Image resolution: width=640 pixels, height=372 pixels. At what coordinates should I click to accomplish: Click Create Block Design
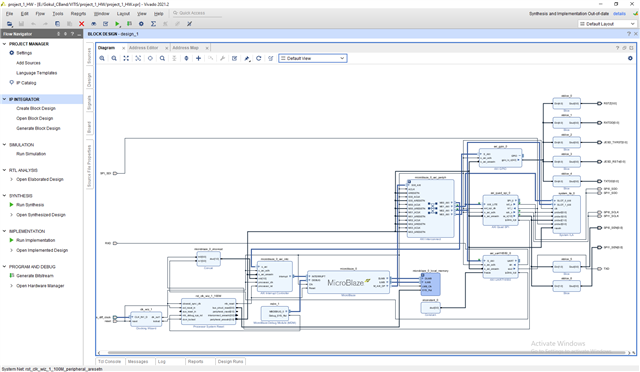(x=36, y=108)
